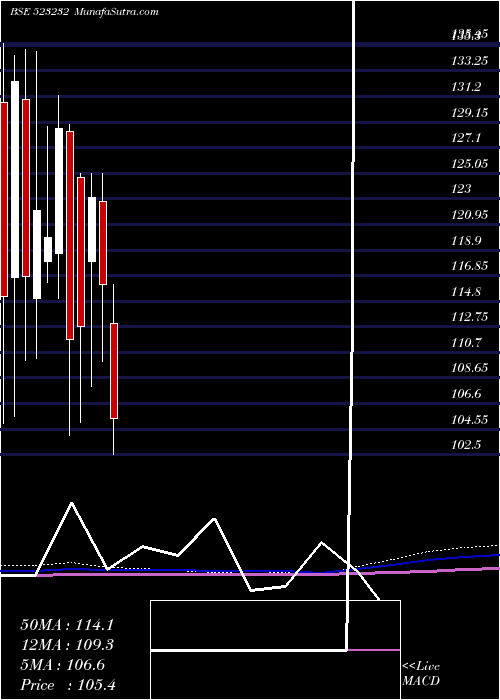Click the 118.9 price axis label
Image resolution: width=500 pixels, height=700 pixels.
[x=466, y=241]
